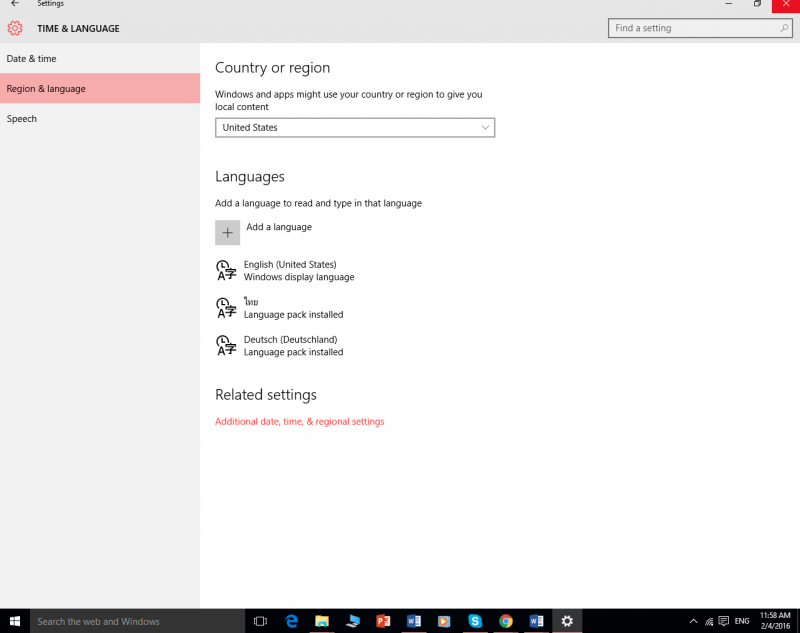Open Skype from the taskbar
Screen dimensions: 800x633
(475, 621)
